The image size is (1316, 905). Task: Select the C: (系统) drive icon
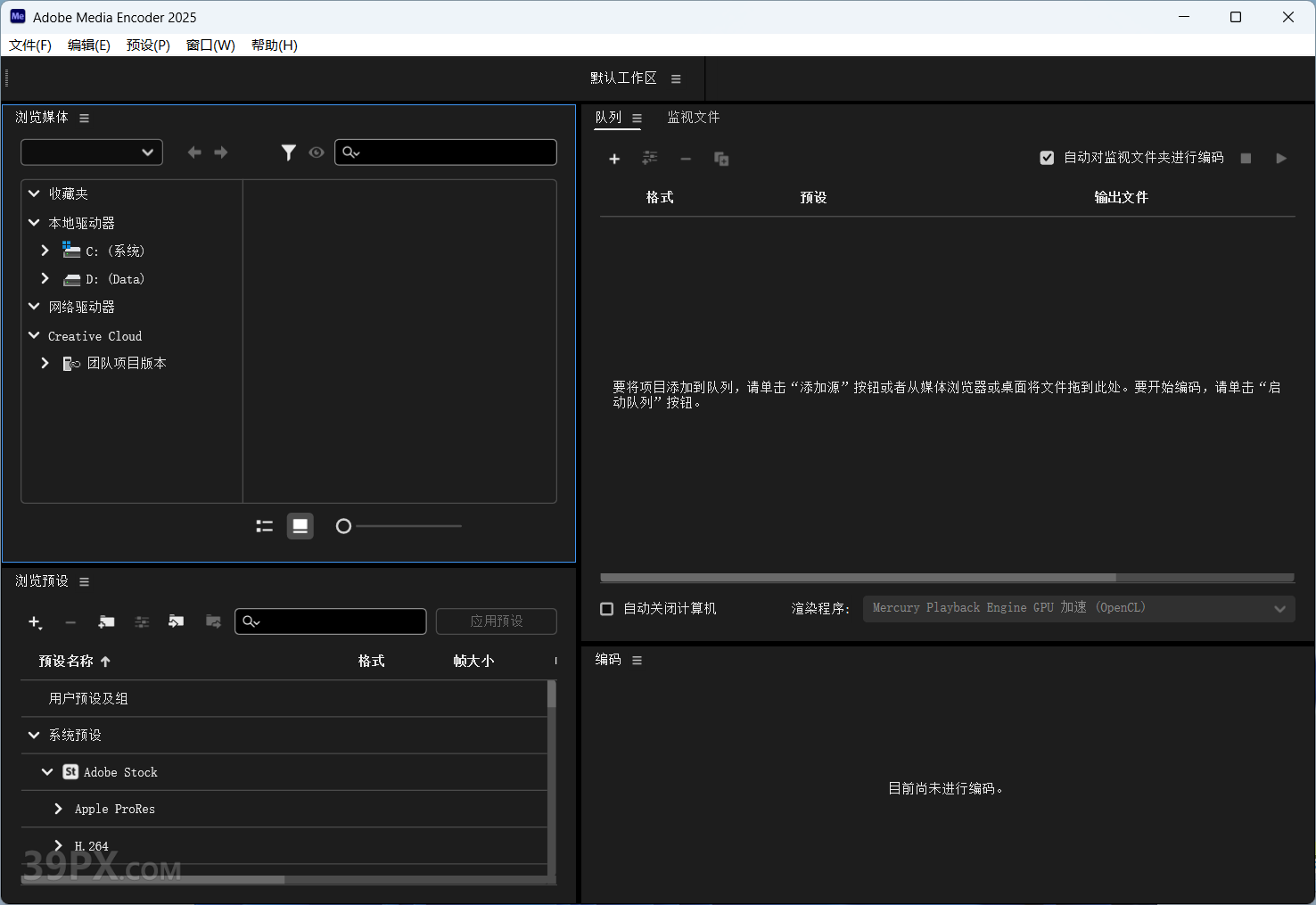pyautogui.click(x=71, y=250)
